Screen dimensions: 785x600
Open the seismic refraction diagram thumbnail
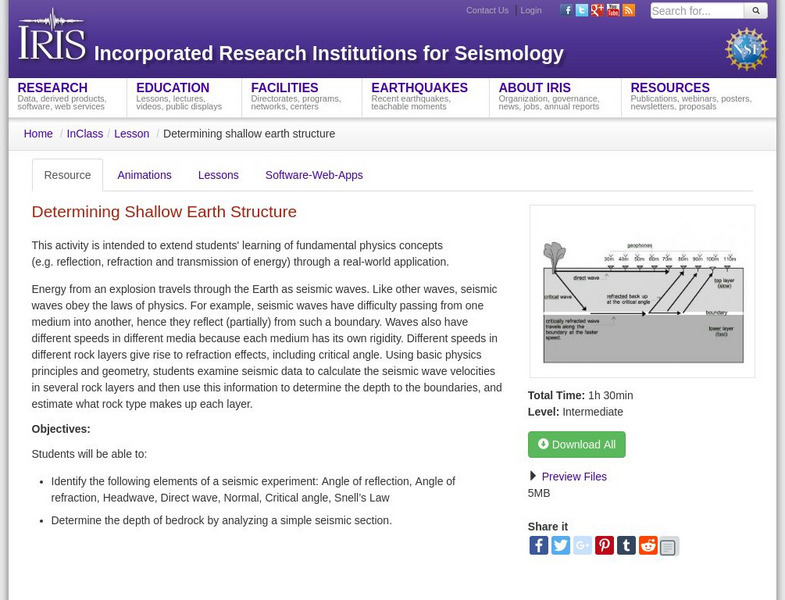(x=642, y=291)
